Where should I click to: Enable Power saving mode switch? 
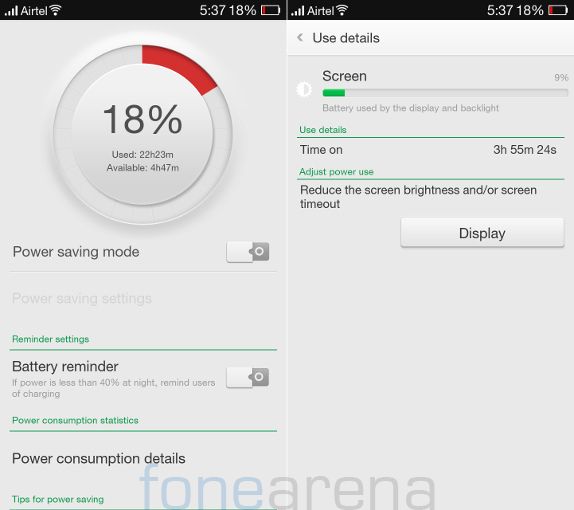tap(248, 252)
